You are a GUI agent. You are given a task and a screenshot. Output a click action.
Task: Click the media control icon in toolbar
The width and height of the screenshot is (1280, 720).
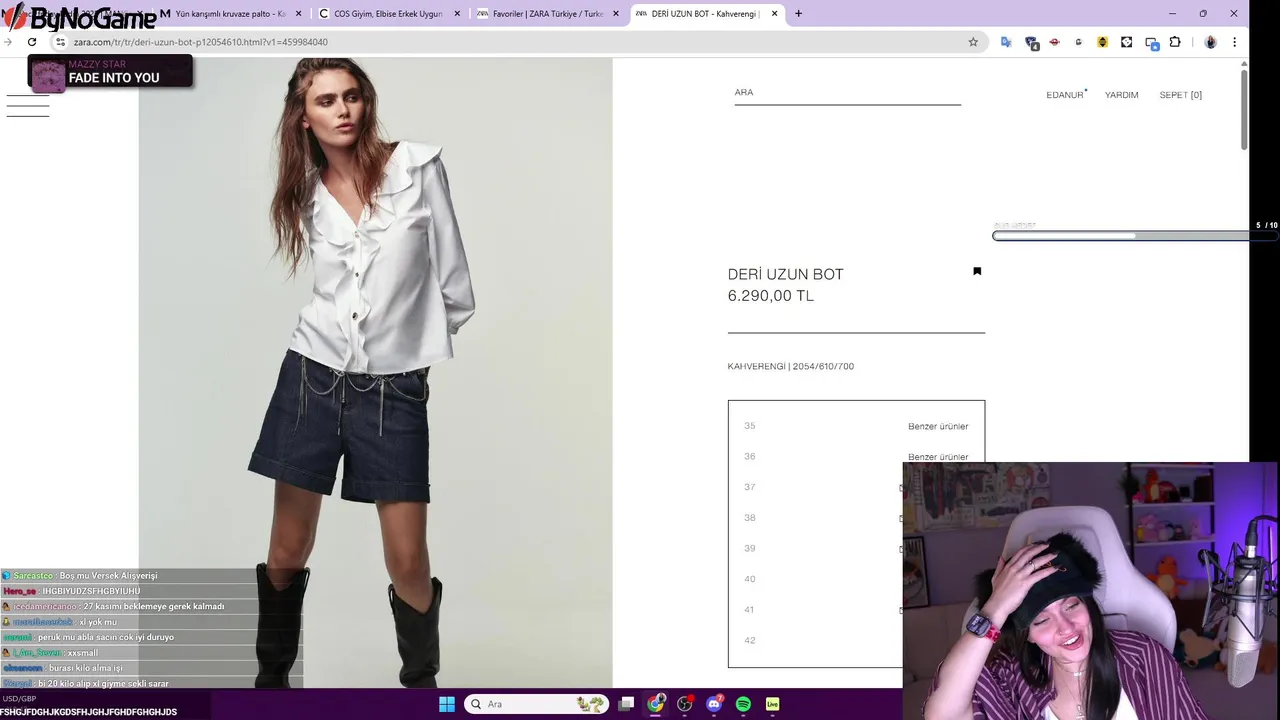(1151, 43)
